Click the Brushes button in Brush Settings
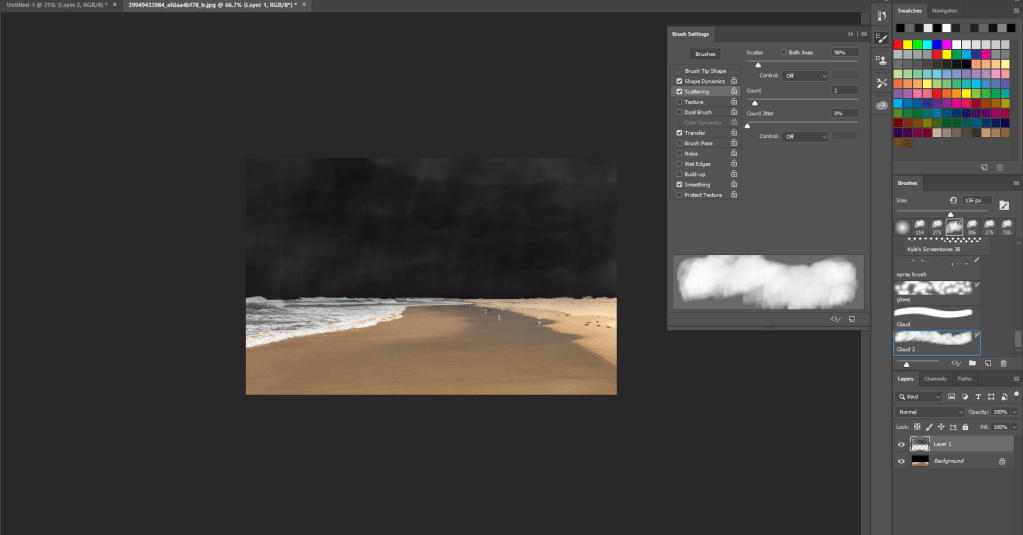Image resolution: width=1023 pixels, height=535 pixels. tap(705, 54)
